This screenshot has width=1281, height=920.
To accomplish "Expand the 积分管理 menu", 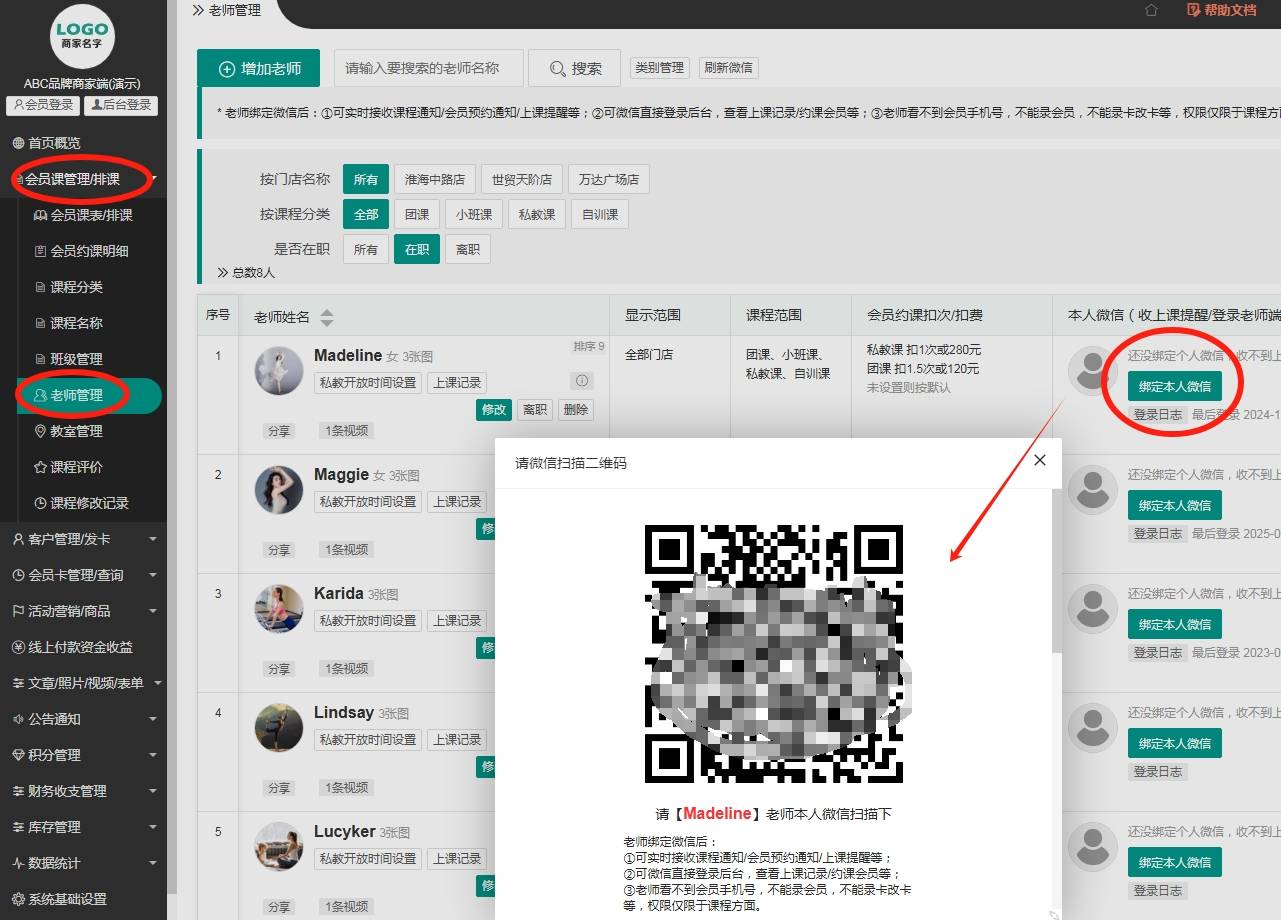I will (83, 755).
